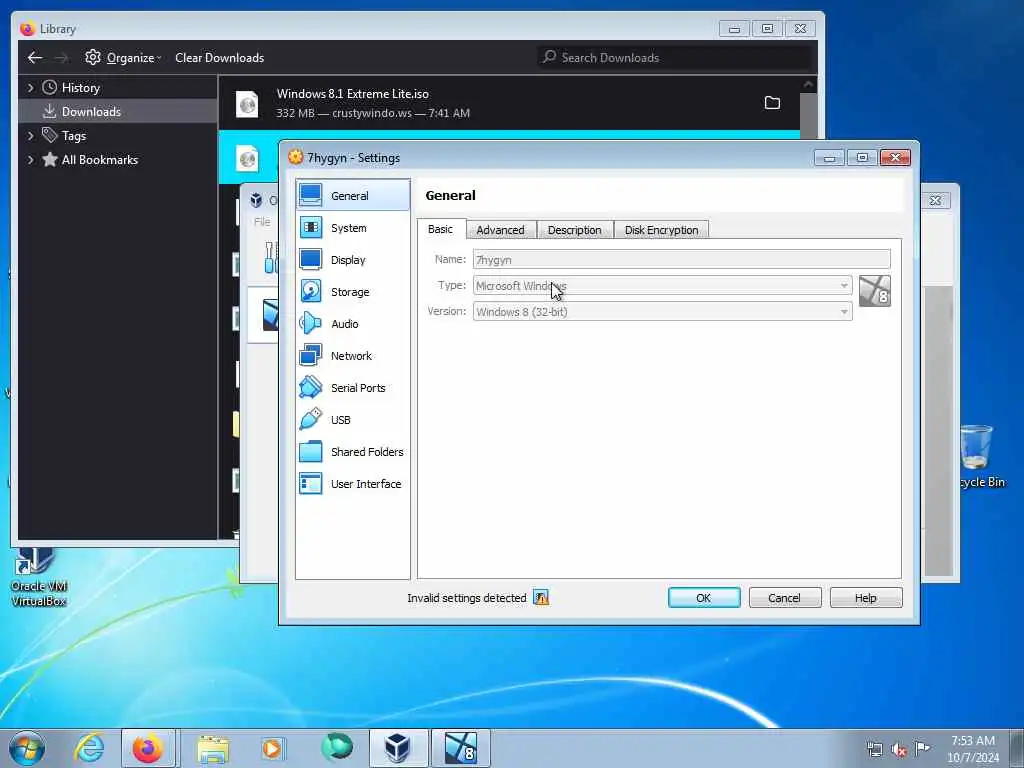Open the Type dropdown Microsoft Windows
Image resolution: width=1024 pixels, height=768 pixels.
pyautogui.click(x=662, y=285)
